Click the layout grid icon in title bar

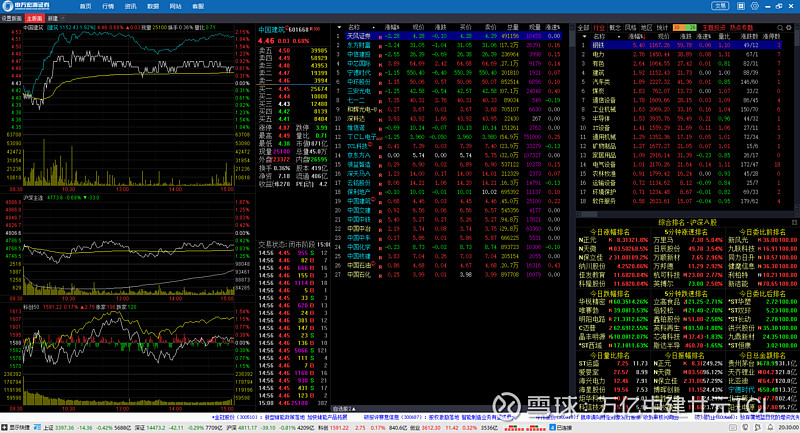pyautogui.click(x=741, y=6)
